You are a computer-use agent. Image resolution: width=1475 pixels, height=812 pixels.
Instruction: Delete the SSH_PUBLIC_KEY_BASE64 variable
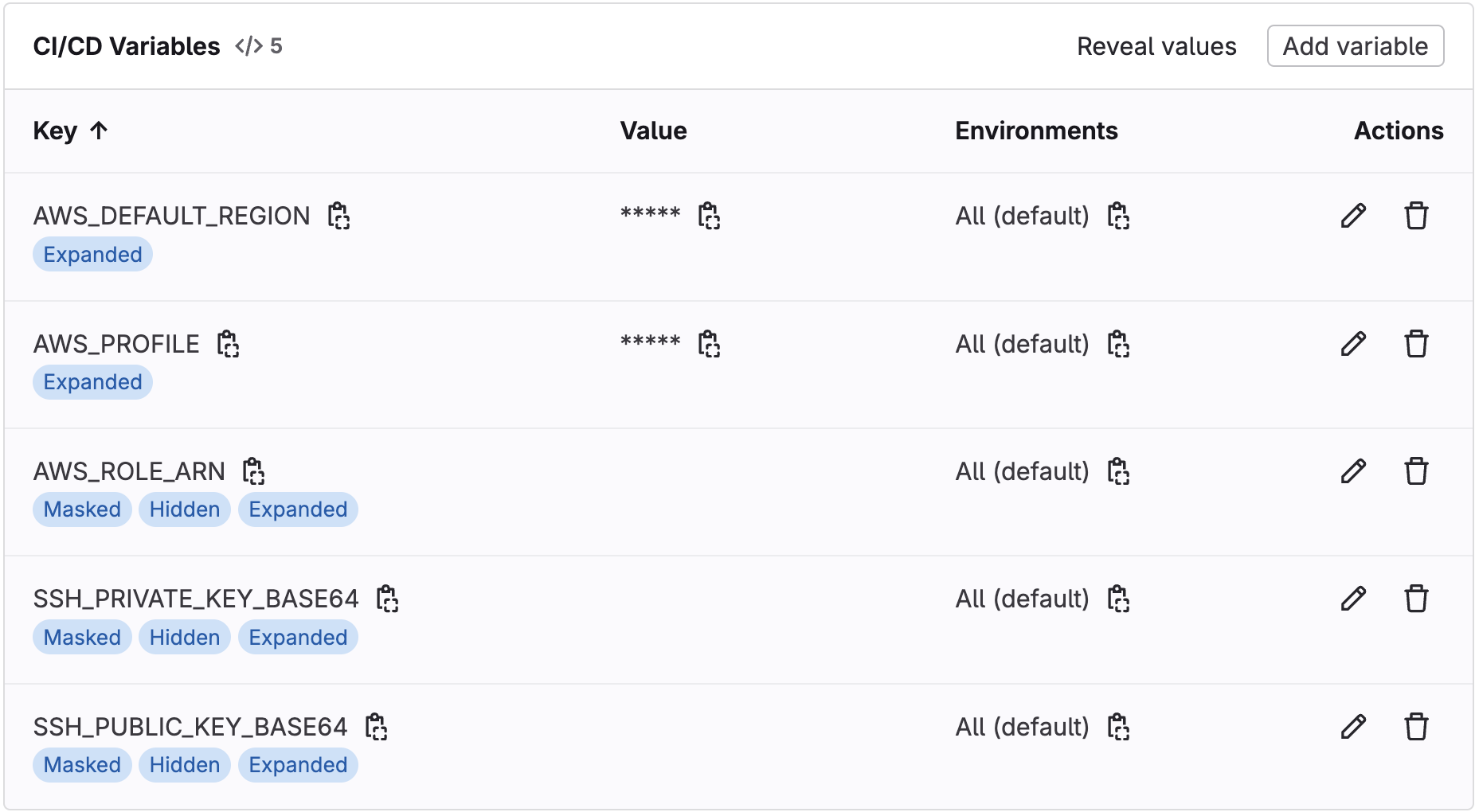pyautogui.click(x=1417, y=726)
